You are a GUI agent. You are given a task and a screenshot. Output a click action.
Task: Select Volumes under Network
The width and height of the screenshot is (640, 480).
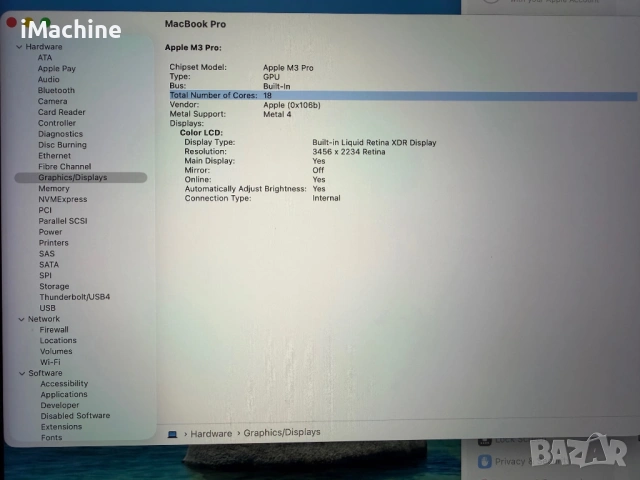(x=56, y=351)
